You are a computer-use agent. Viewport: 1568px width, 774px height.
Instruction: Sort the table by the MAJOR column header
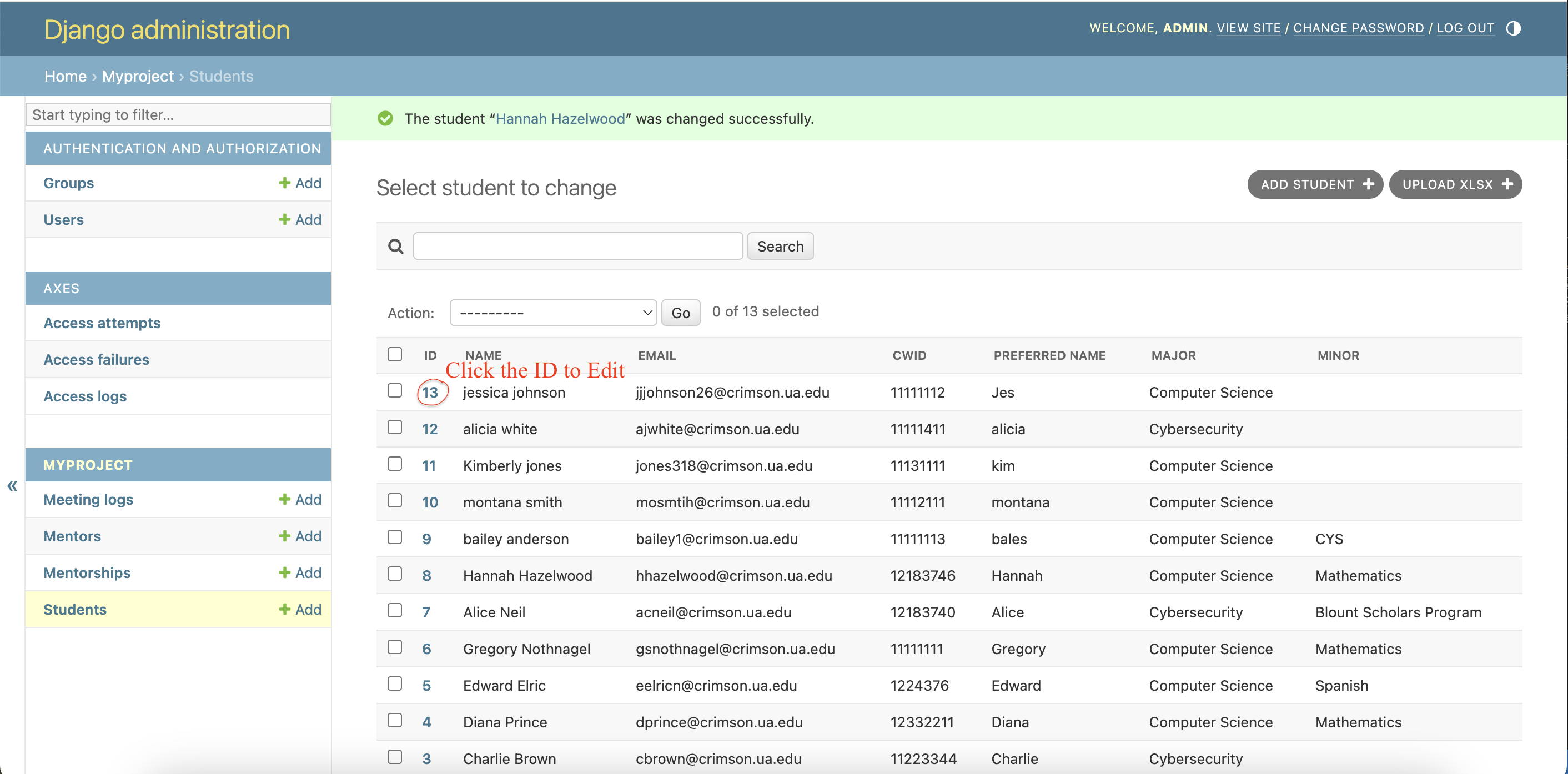click(x=1173, y=355)
